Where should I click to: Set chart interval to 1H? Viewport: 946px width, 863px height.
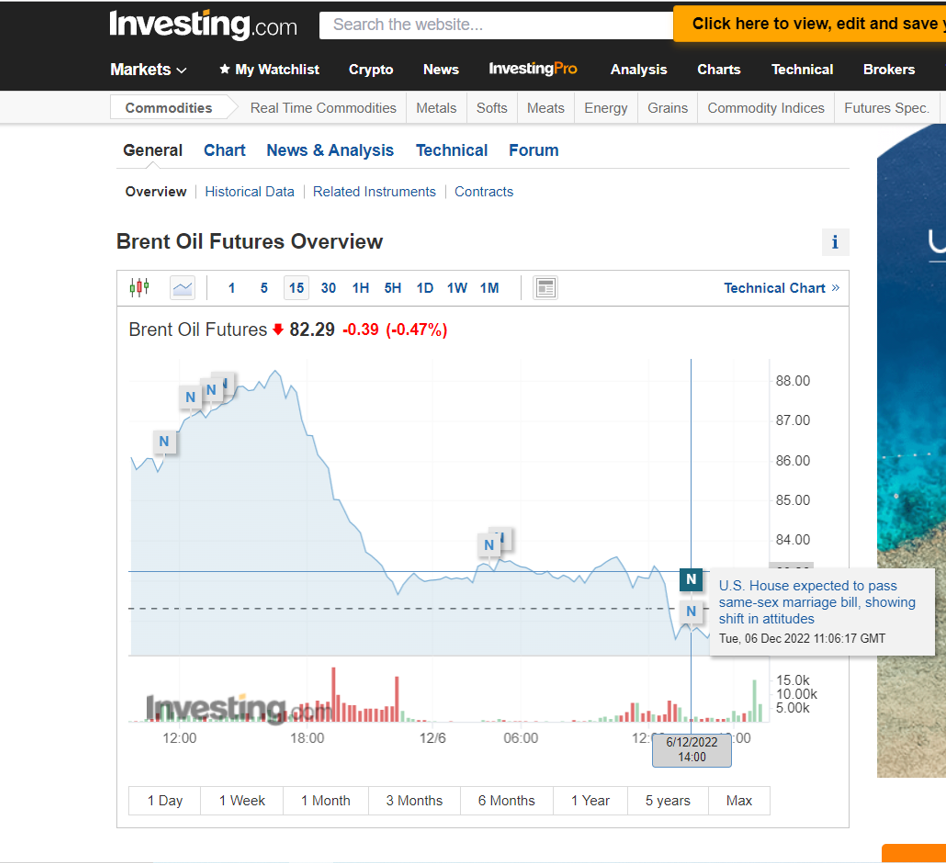(360, 288)
